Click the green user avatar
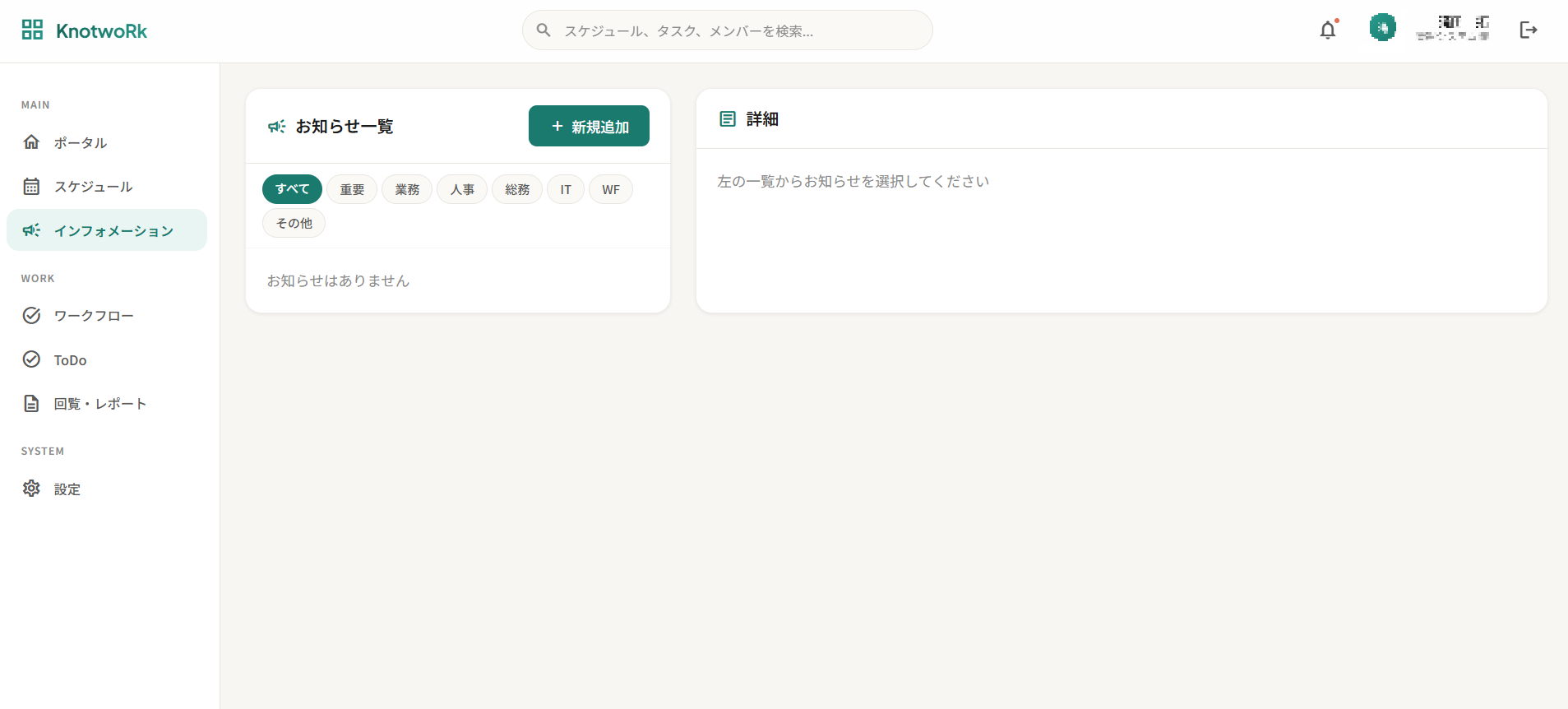1568x709 pixels. 1382,28
